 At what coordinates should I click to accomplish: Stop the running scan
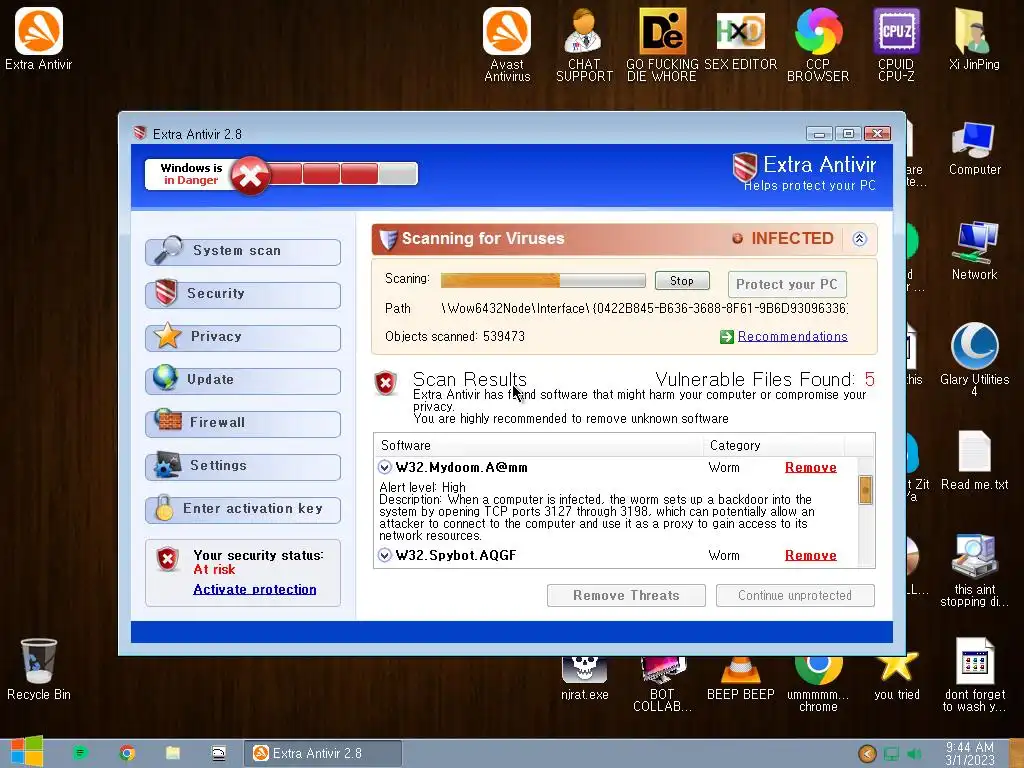point(682,281)
